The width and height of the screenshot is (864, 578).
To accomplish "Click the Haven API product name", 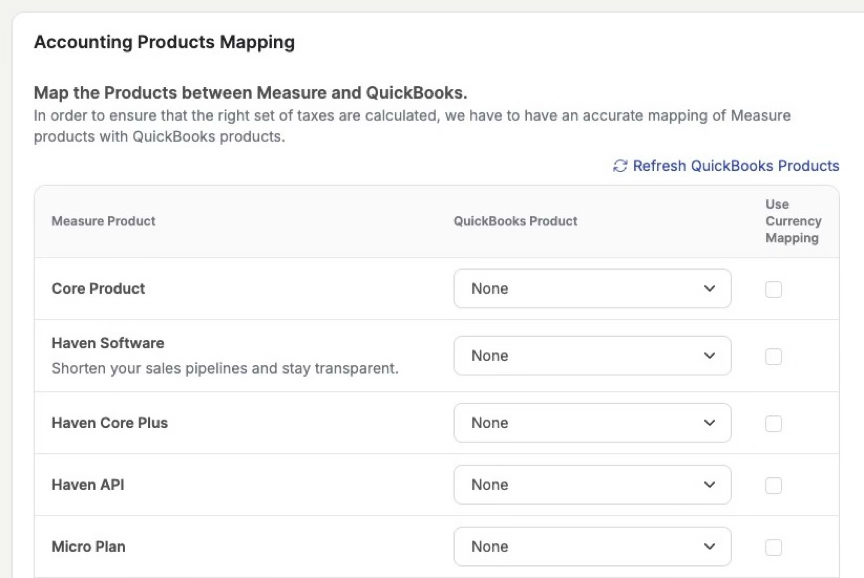I will [87, 485].
